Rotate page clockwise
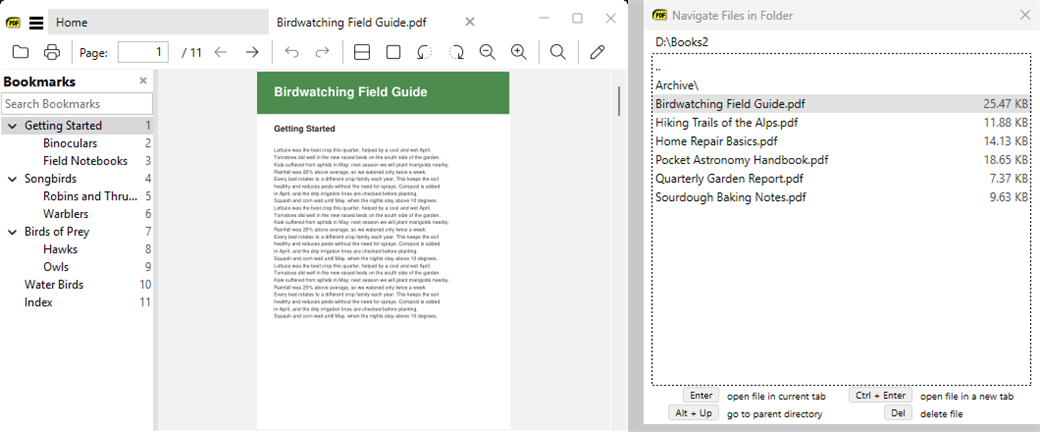The image size is (1040, 432). [x=456, y=52]
